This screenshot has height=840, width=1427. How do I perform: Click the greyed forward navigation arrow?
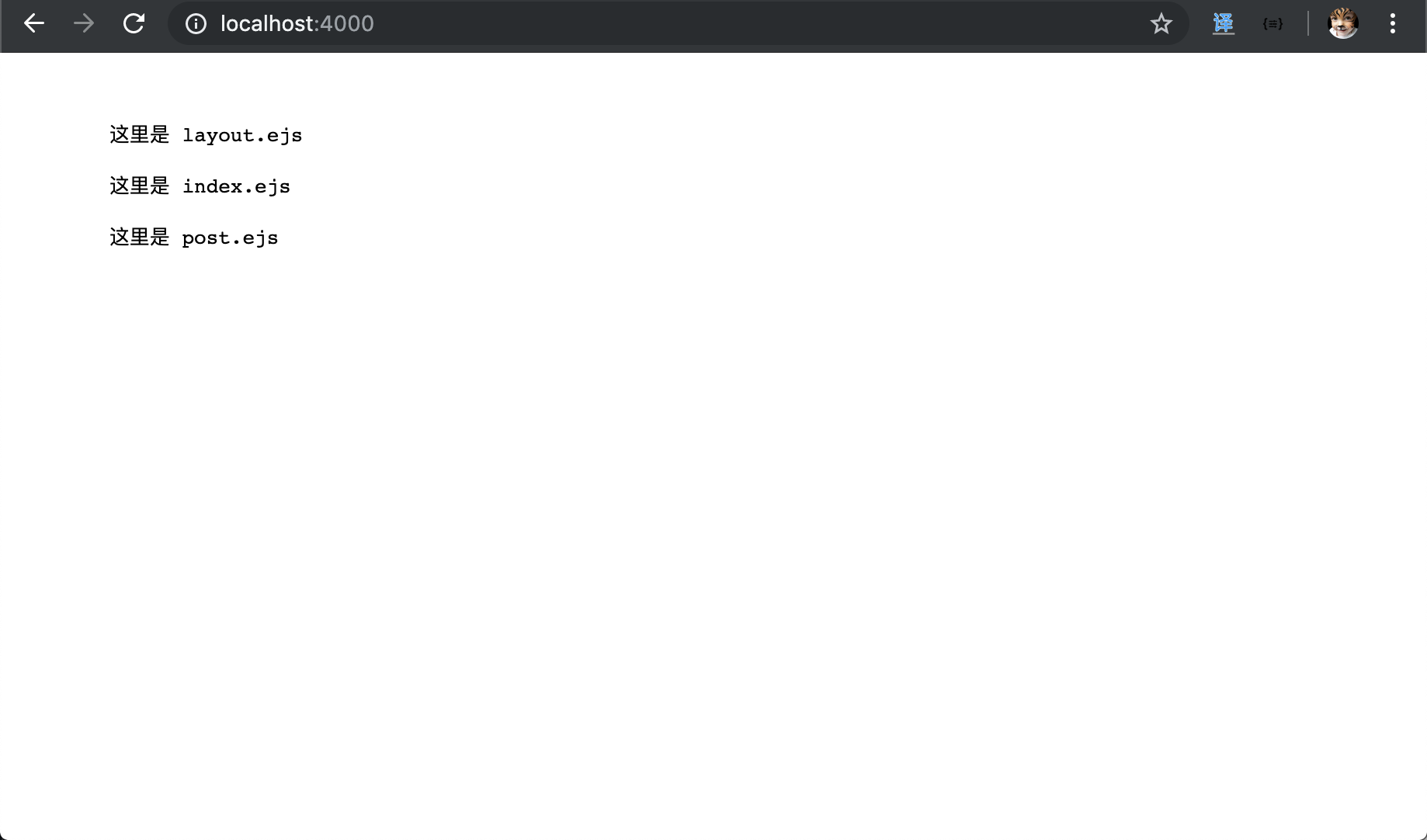(84, 23)
